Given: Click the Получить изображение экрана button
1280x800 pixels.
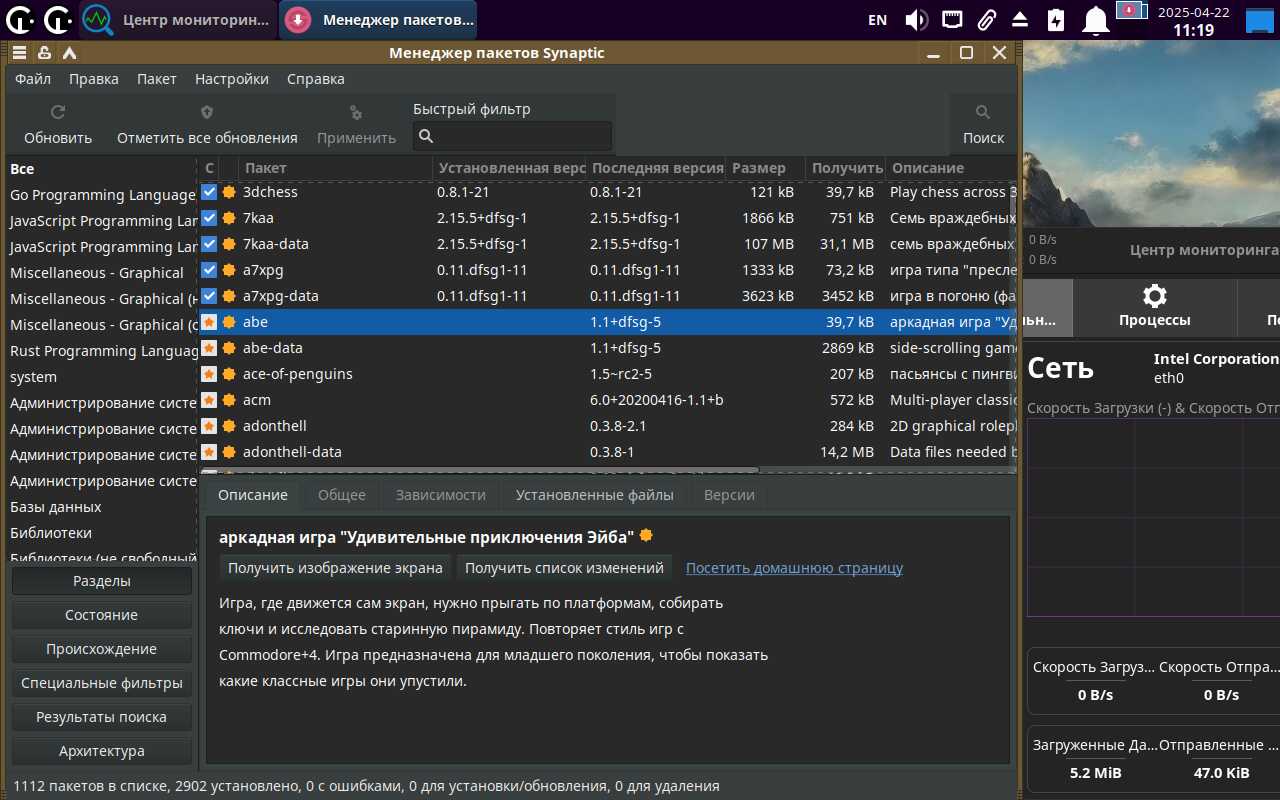Looking at the screenshot, I should tap(335, 568).
